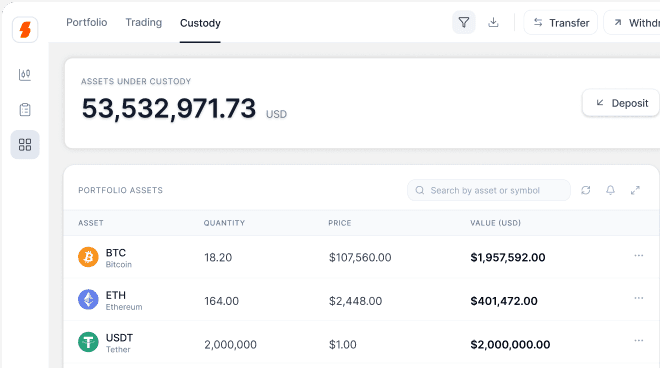Image resolution: width=660 pixels, height=368 pixels.
Task: Open the candlestick chart sidebar icon
Action: 25,75
